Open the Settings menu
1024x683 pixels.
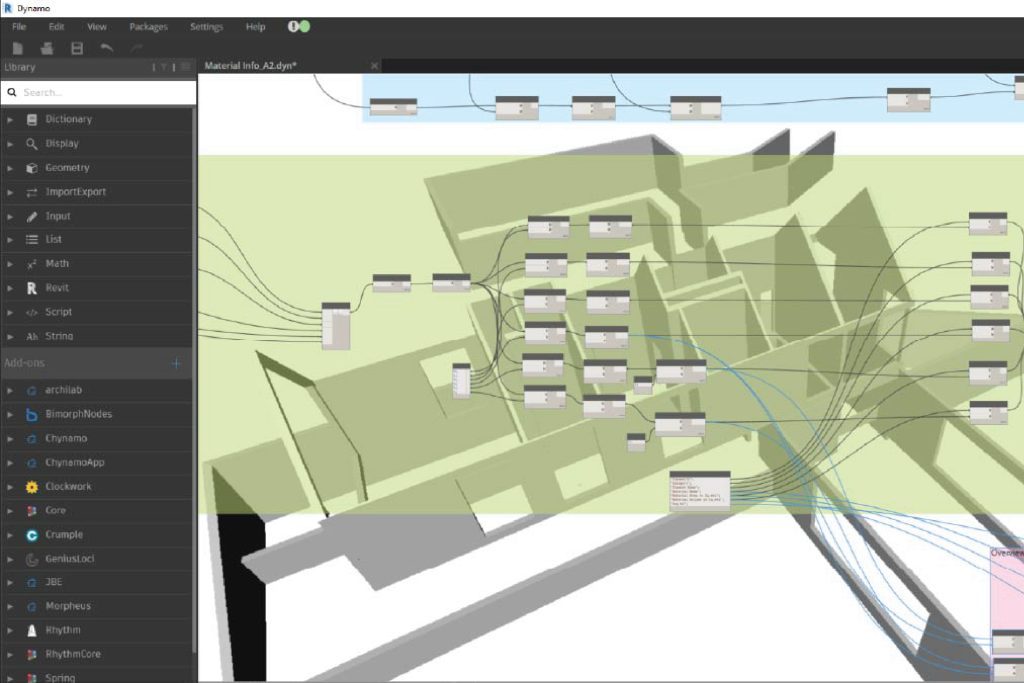pos(206,27)
